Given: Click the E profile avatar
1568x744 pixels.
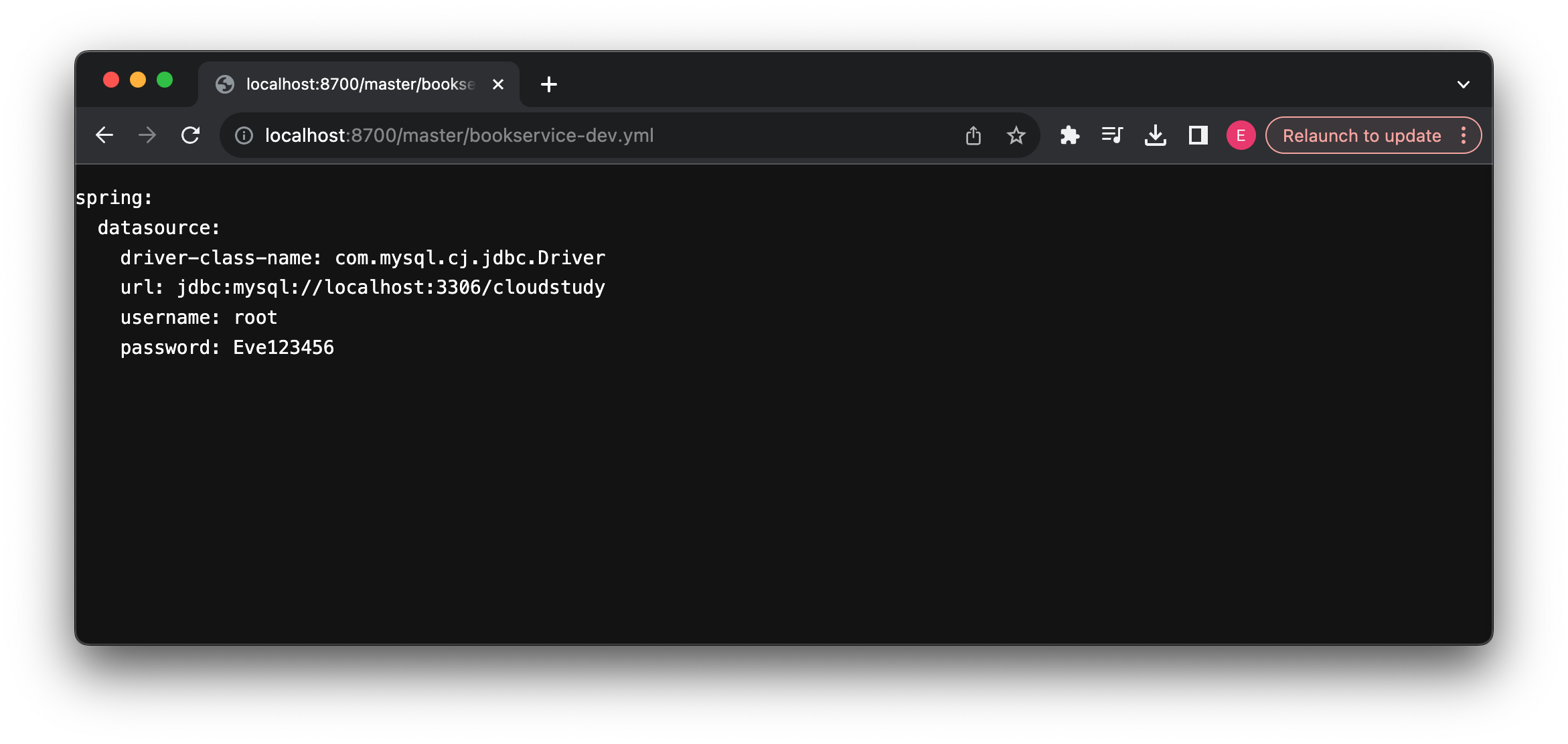Looking at the screenshot, I should pos(1240,134).
